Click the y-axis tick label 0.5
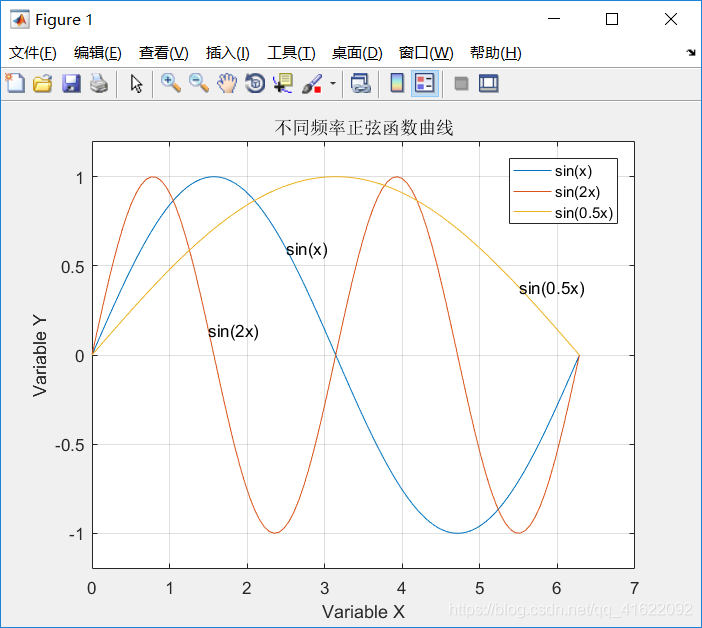 tap(73, 267)
